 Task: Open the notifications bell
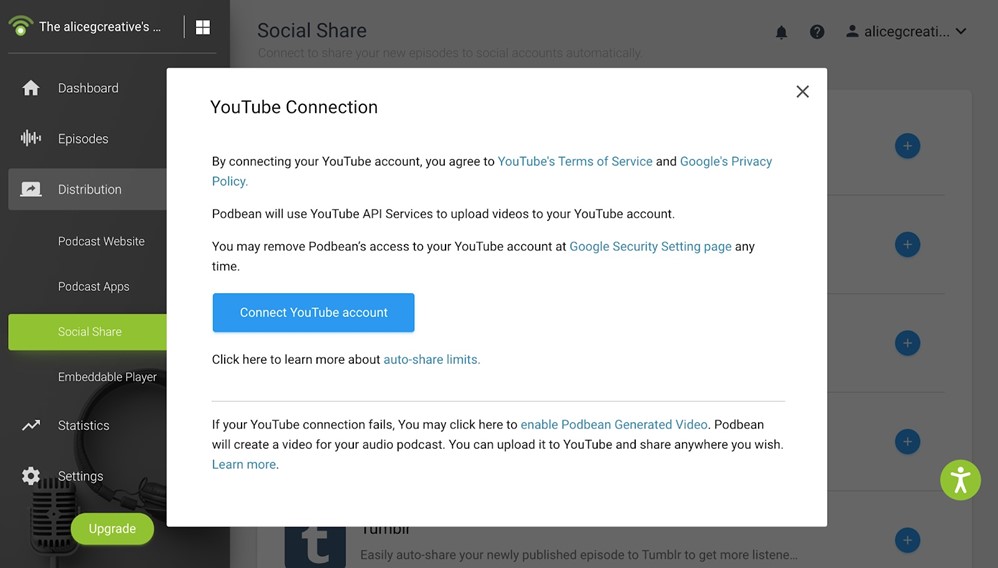781,32
